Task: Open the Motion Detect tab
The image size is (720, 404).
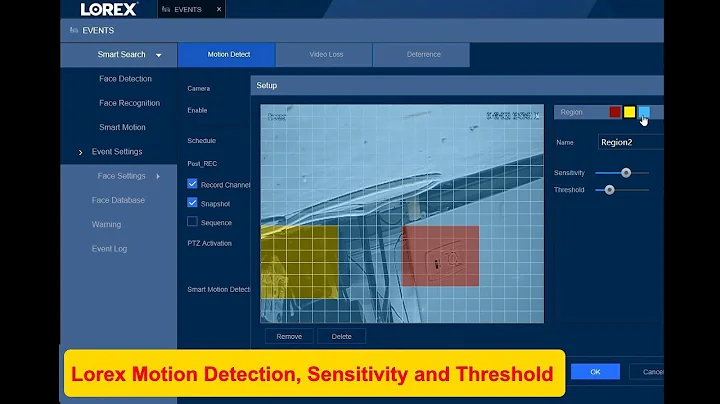Action: click(227, 55)
